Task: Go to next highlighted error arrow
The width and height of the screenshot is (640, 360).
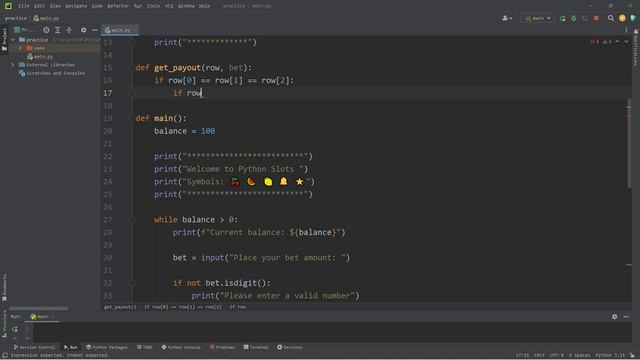Action: click(626, 42)
